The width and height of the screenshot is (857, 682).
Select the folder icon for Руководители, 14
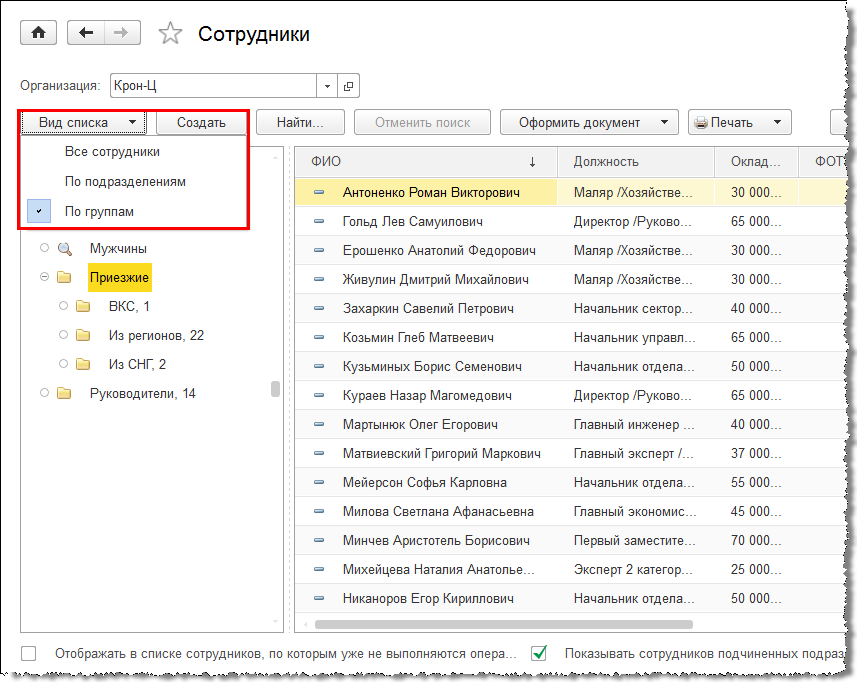(x=64, y=393)
